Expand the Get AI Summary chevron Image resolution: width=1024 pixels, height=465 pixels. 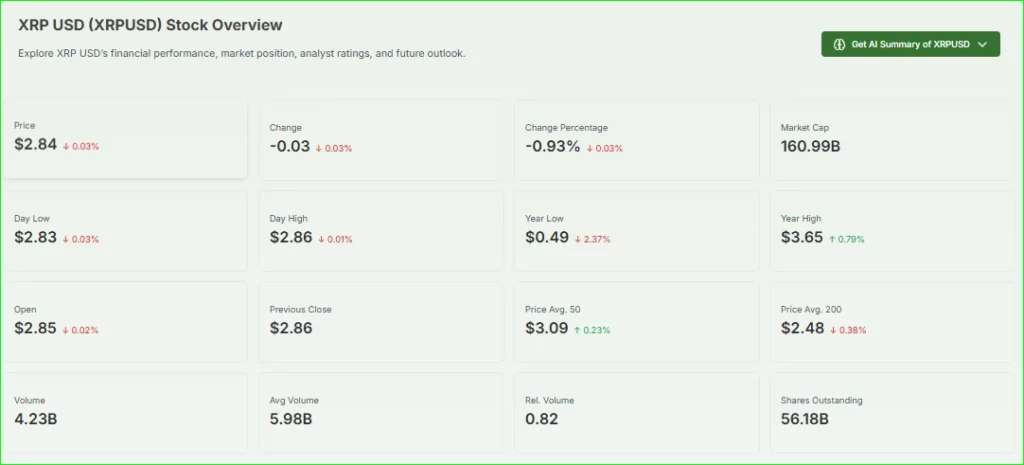point(983,45)
